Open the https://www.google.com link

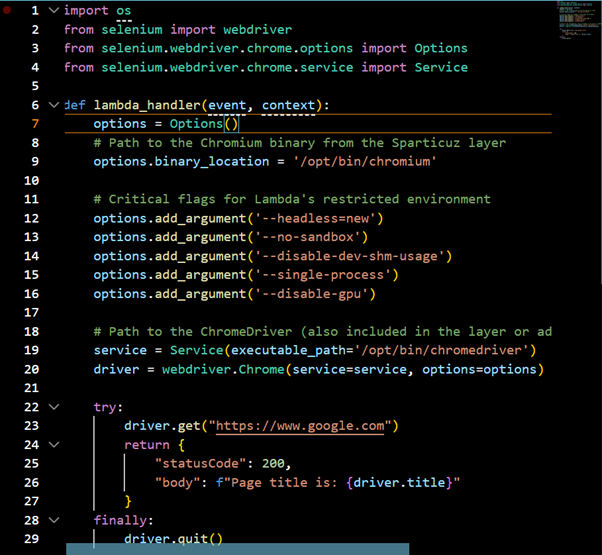pyautogui.click(x=300, y=426)
